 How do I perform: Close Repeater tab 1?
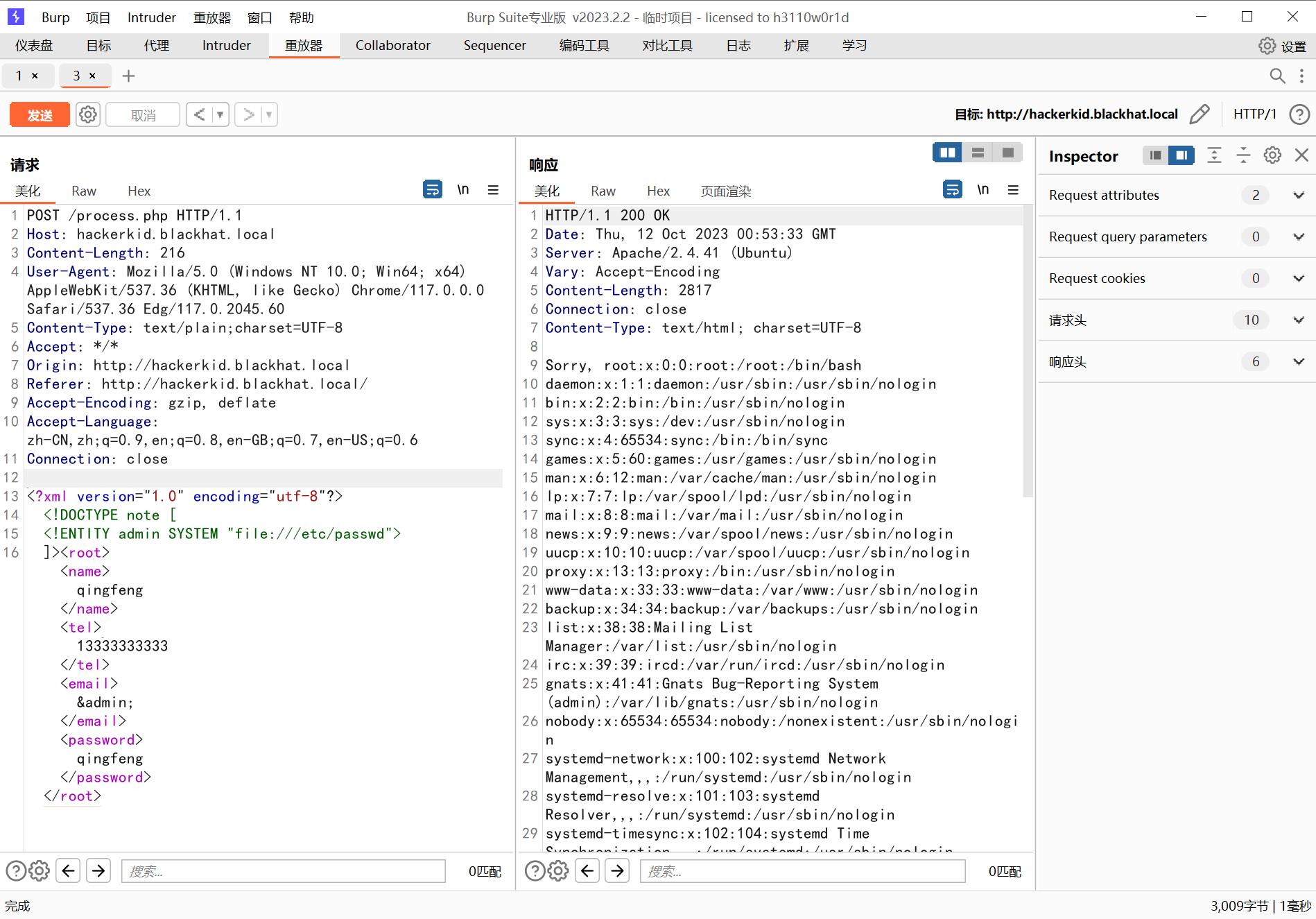coord(35,76)
